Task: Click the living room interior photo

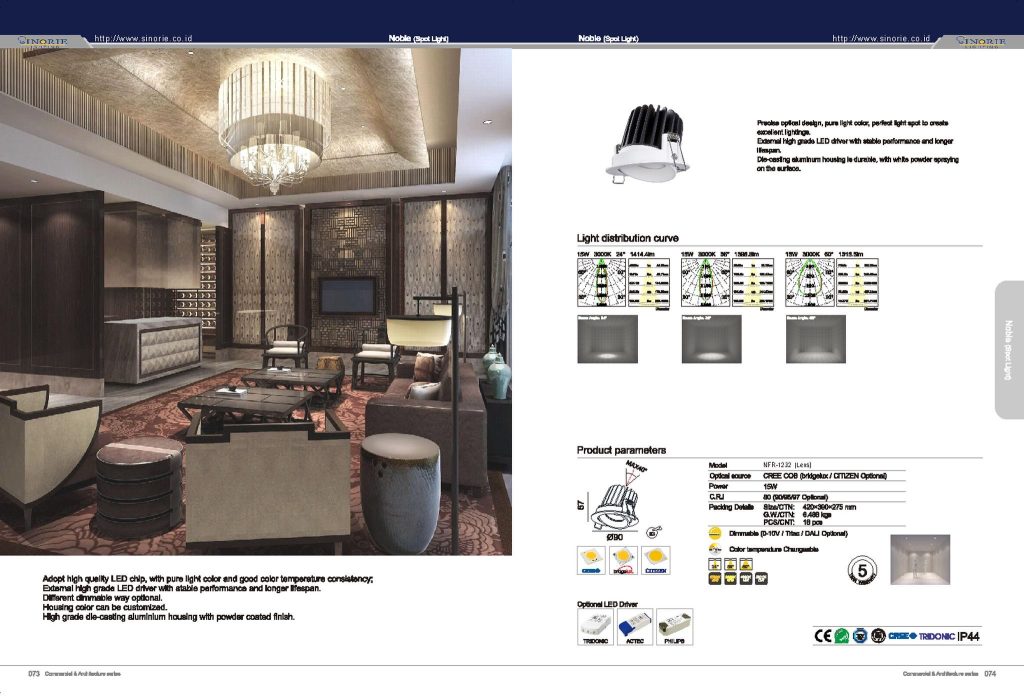Action: pos(255,300)
